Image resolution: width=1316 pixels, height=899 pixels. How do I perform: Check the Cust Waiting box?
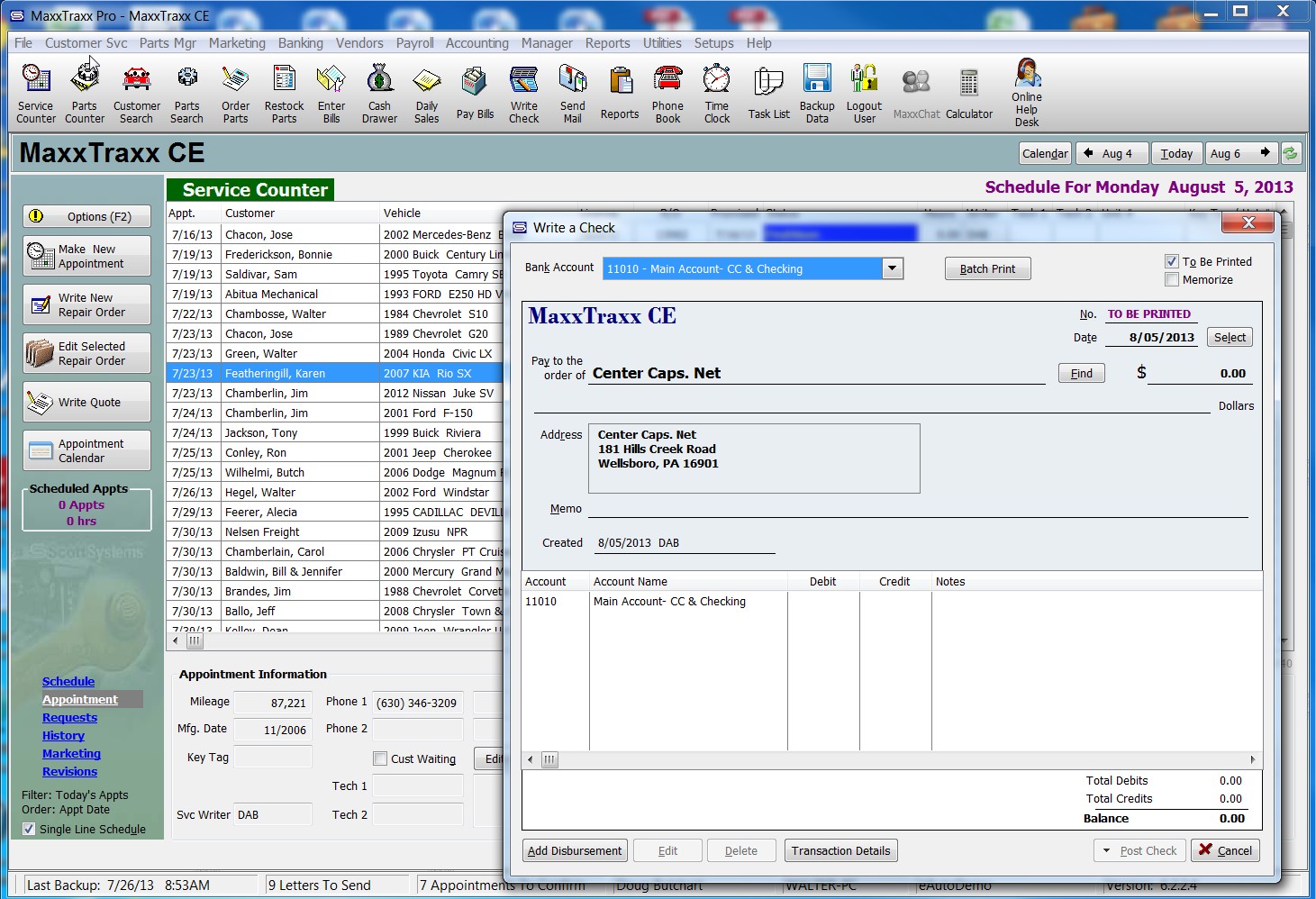pyautogui.click(x=380, y=758)
